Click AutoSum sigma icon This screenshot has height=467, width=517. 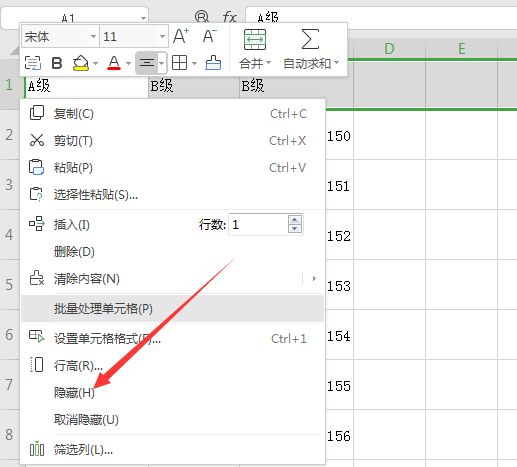pos(310,39)
